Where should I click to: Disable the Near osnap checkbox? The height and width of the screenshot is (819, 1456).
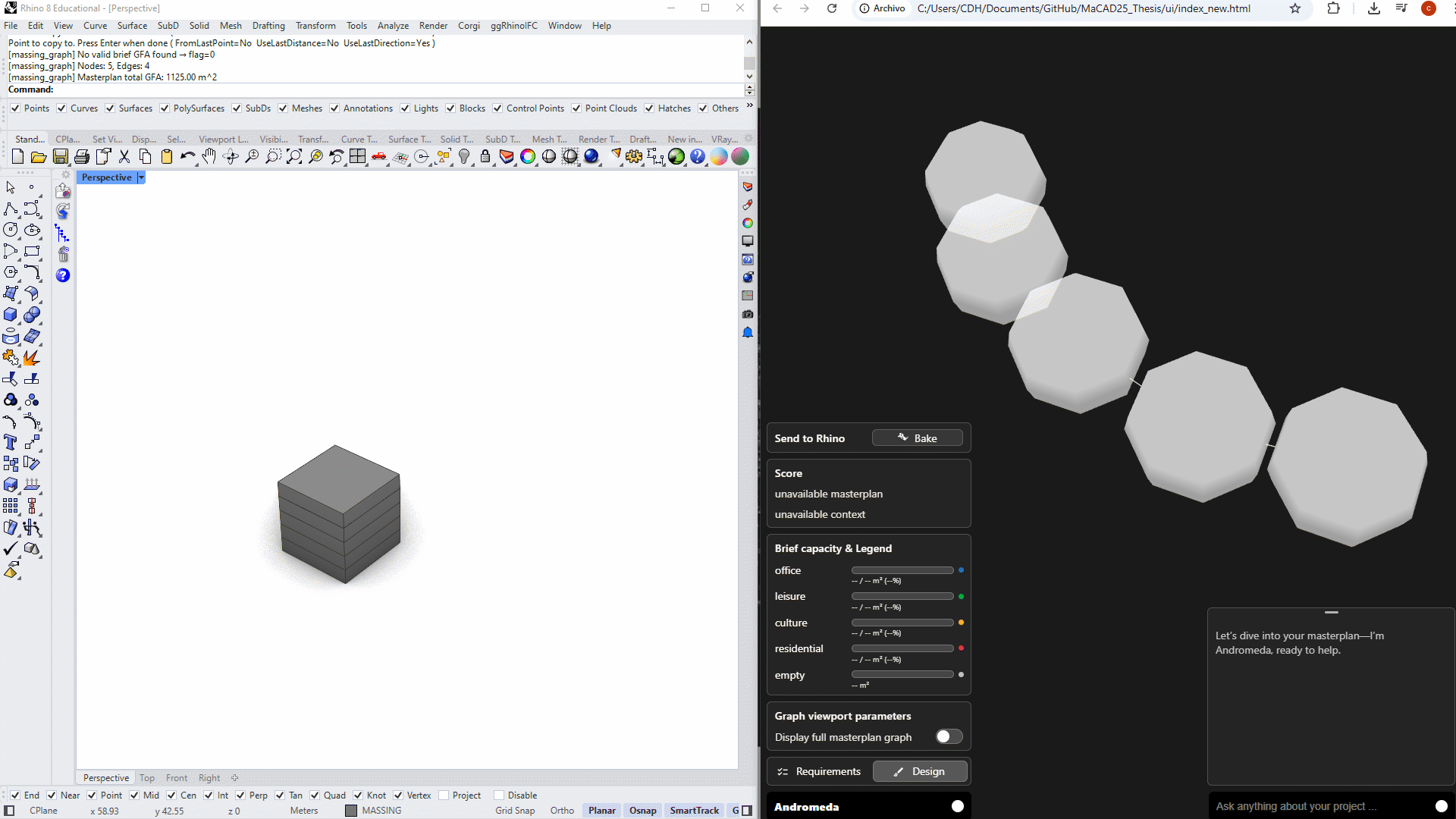click(x=52, y=795)
